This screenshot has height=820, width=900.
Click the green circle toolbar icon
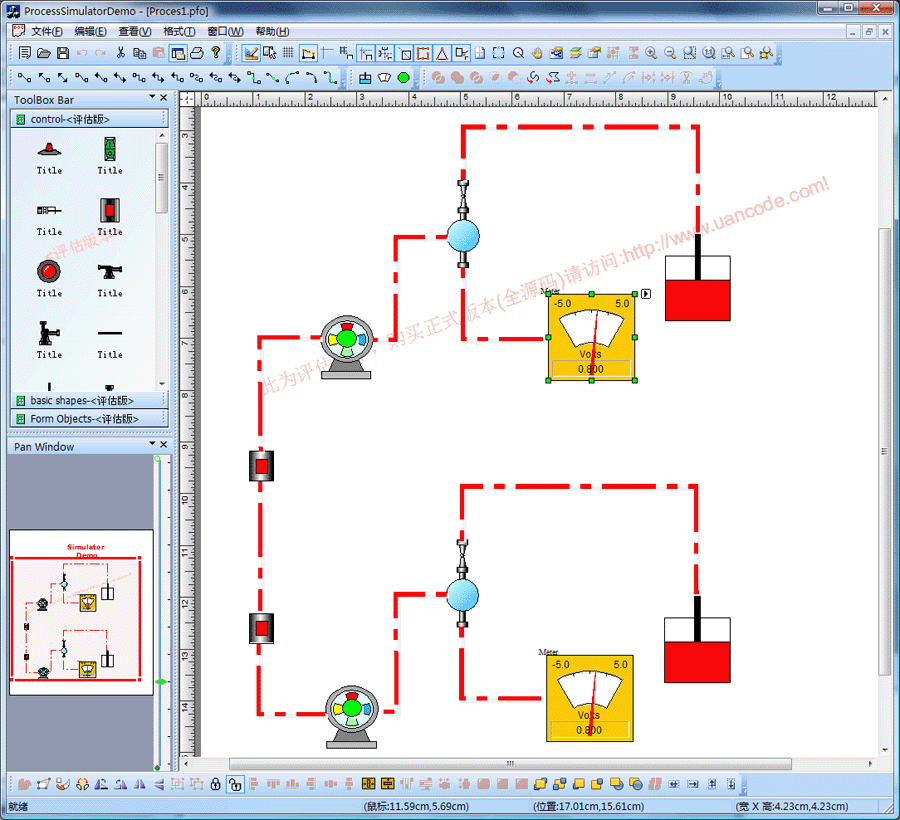click(404, 77)
